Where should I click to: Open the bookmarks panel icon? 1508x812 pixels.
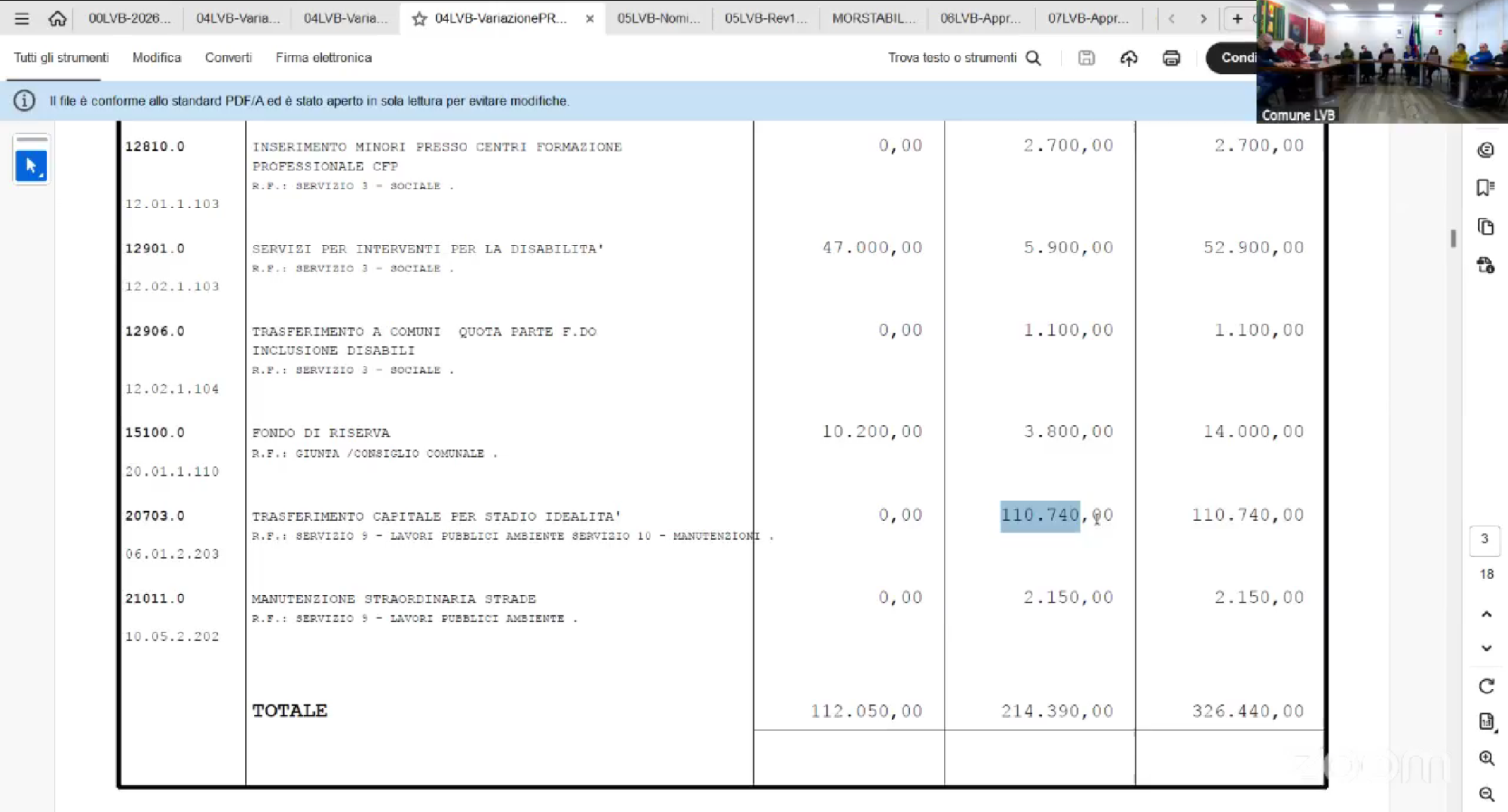point(1485,188)
